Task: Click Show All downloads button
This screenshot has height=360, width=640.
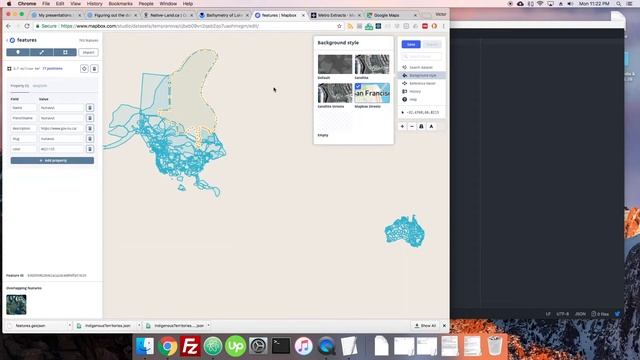Action: (425, 326)
